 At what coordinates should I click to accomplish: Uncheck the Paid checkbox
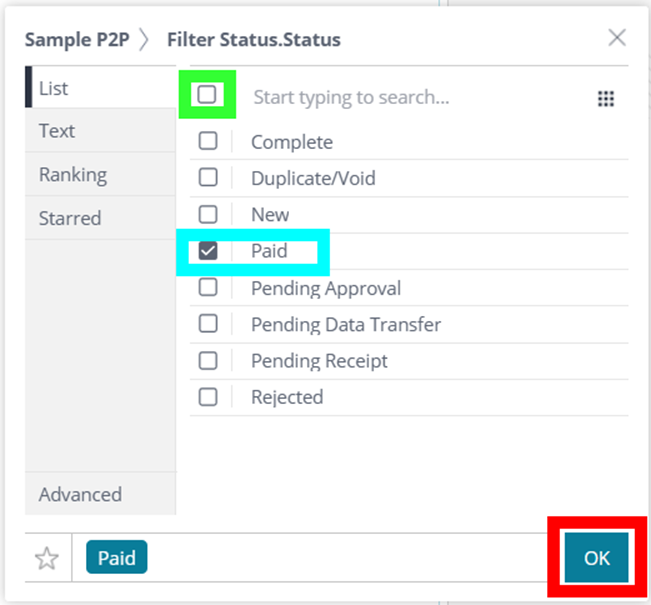tap(208, 251)
